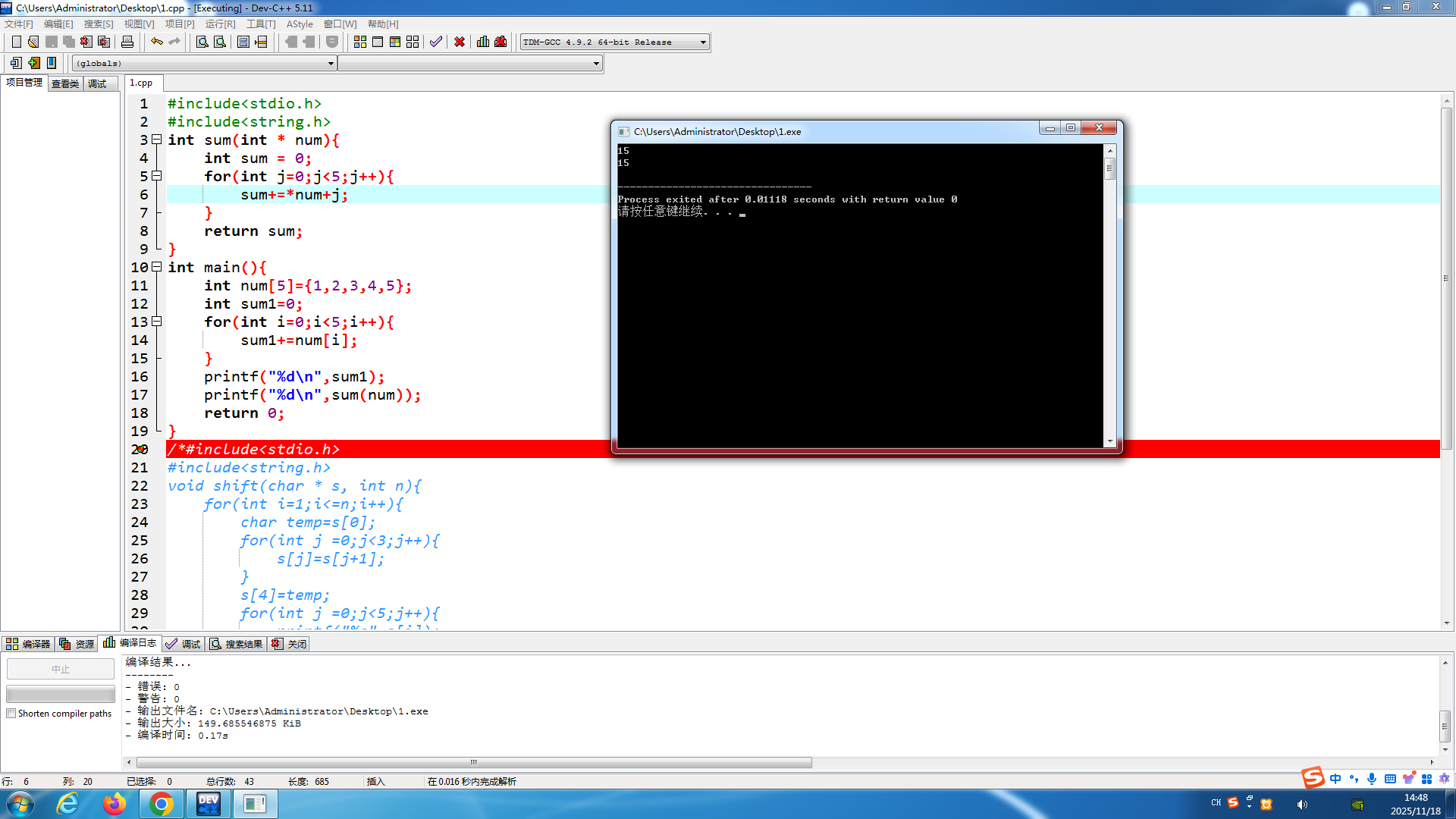Collapse the main function fold at line 10
Viewport: 1456px width, 819px height.
tap(157, 267)
